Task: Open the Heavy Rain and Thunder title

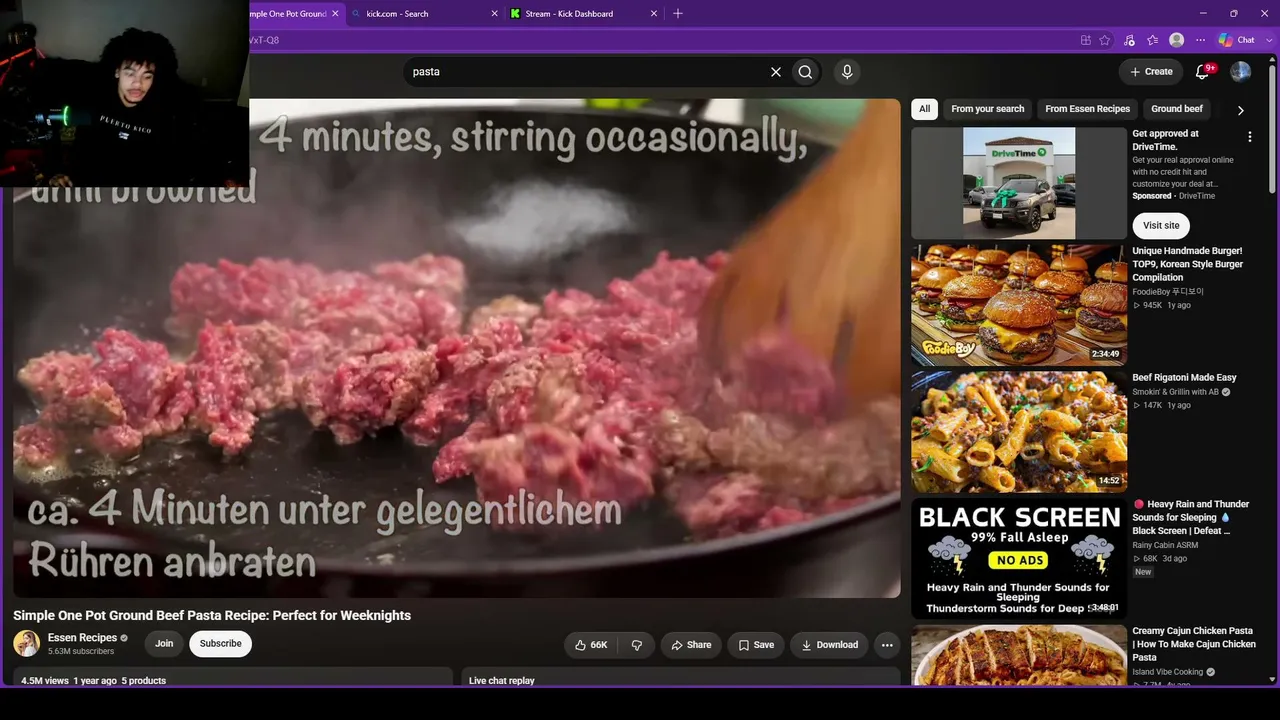Action: coord(1191,518)
